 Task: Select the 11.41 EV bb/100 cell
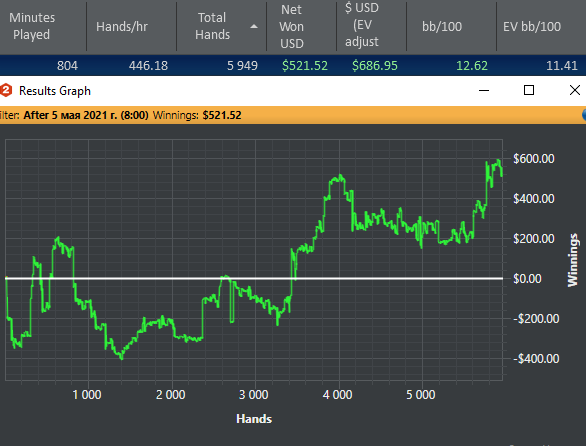(562, 66)
